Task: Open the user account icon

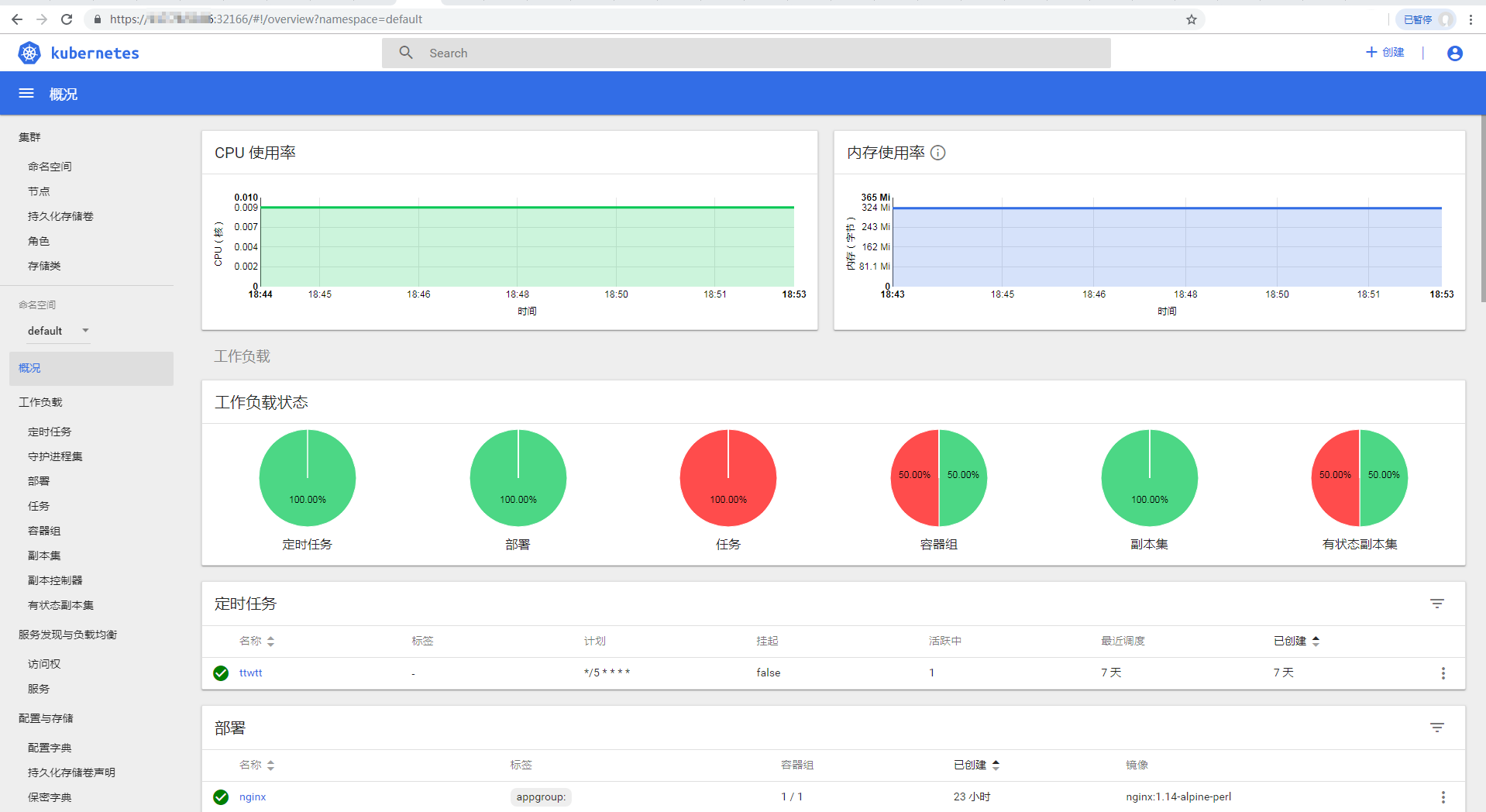Action: click(x=1455, y=53)
